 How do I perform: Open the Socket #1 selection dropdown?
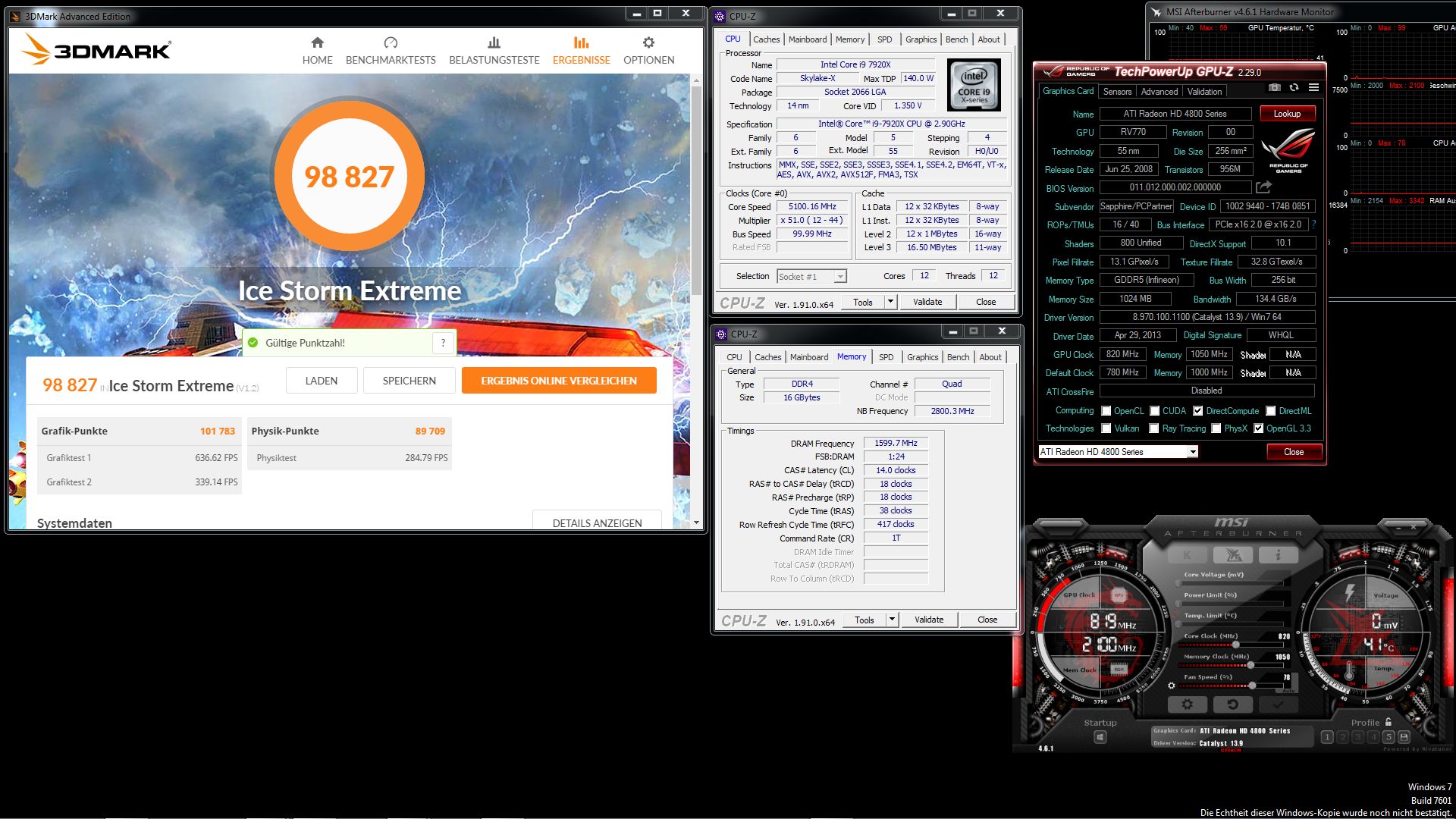click(x=811, y=277)
